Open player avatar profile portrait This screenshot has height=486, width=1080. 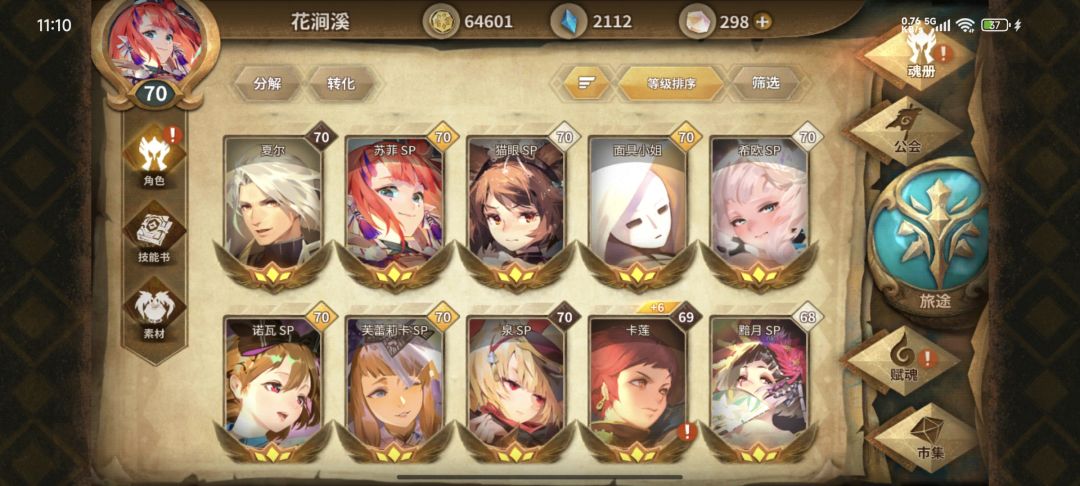[156, 47]
